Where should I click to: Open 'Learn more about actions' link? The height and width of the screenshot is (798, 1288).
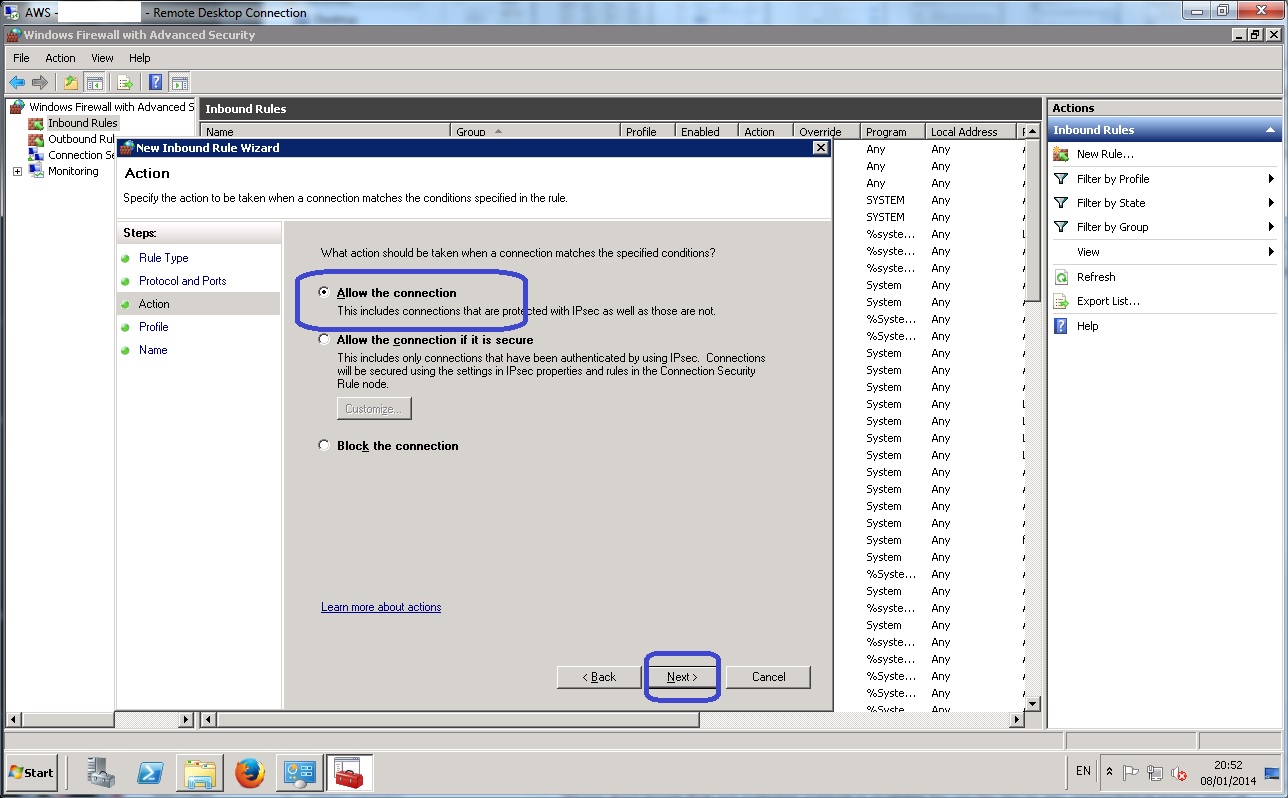point(381,607)
